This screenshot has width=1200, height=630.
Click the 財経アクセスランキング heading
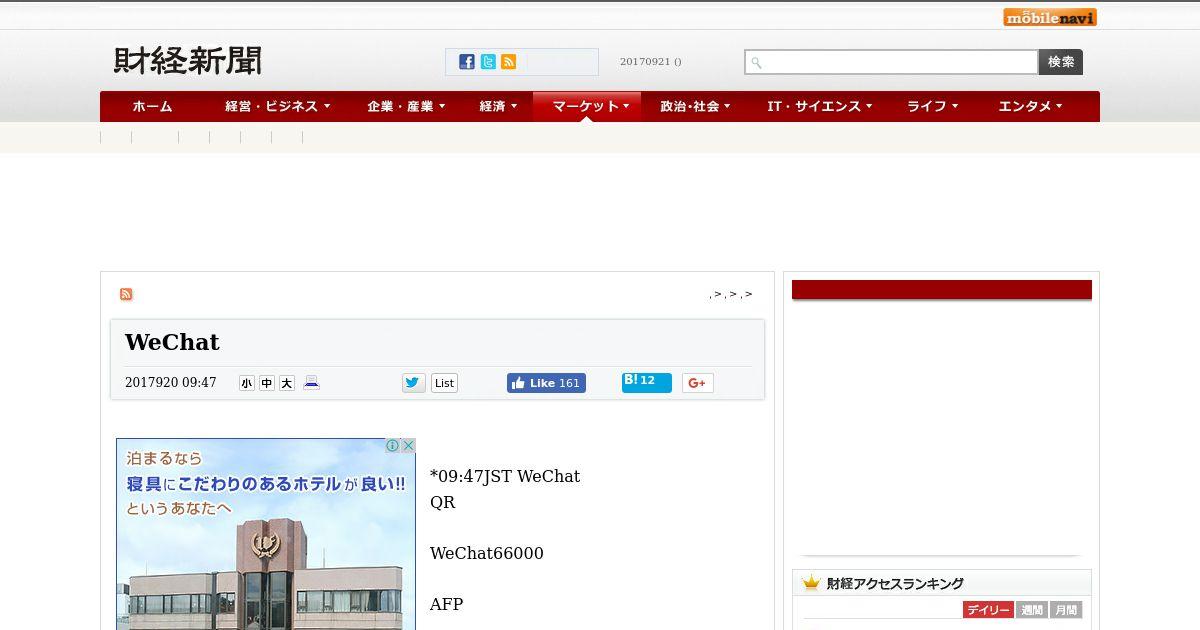pos(895,583)
